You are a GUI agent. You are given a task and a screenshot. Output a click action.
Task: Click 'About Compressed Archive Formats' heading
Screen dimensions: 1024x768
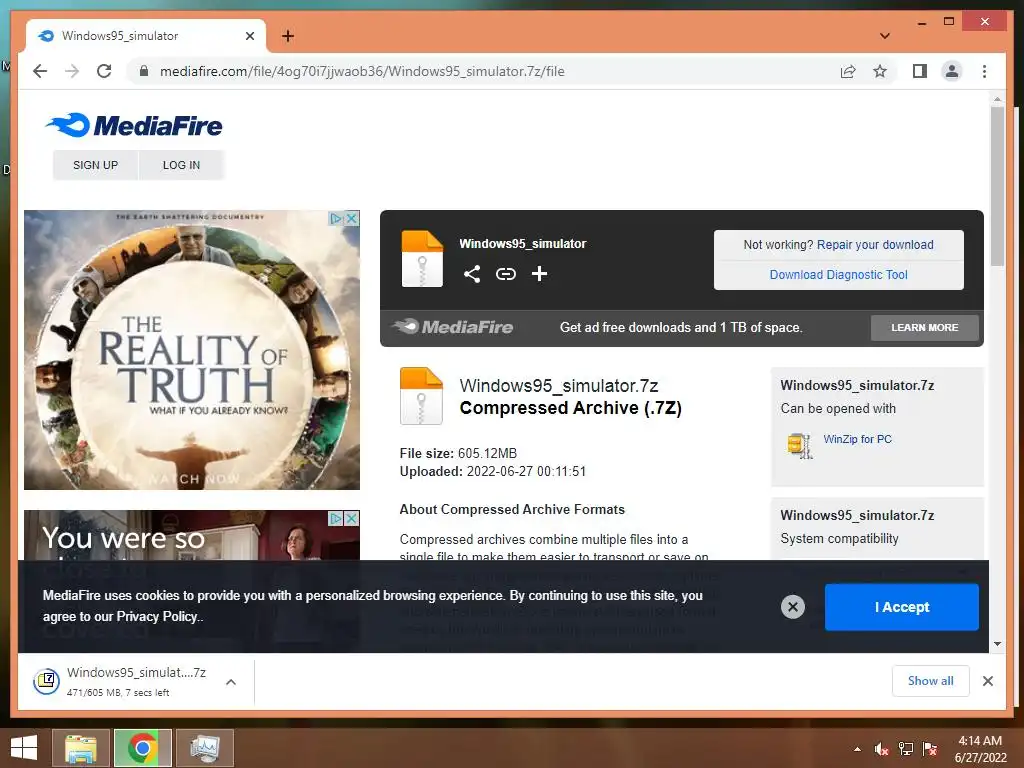coord(512,509)
